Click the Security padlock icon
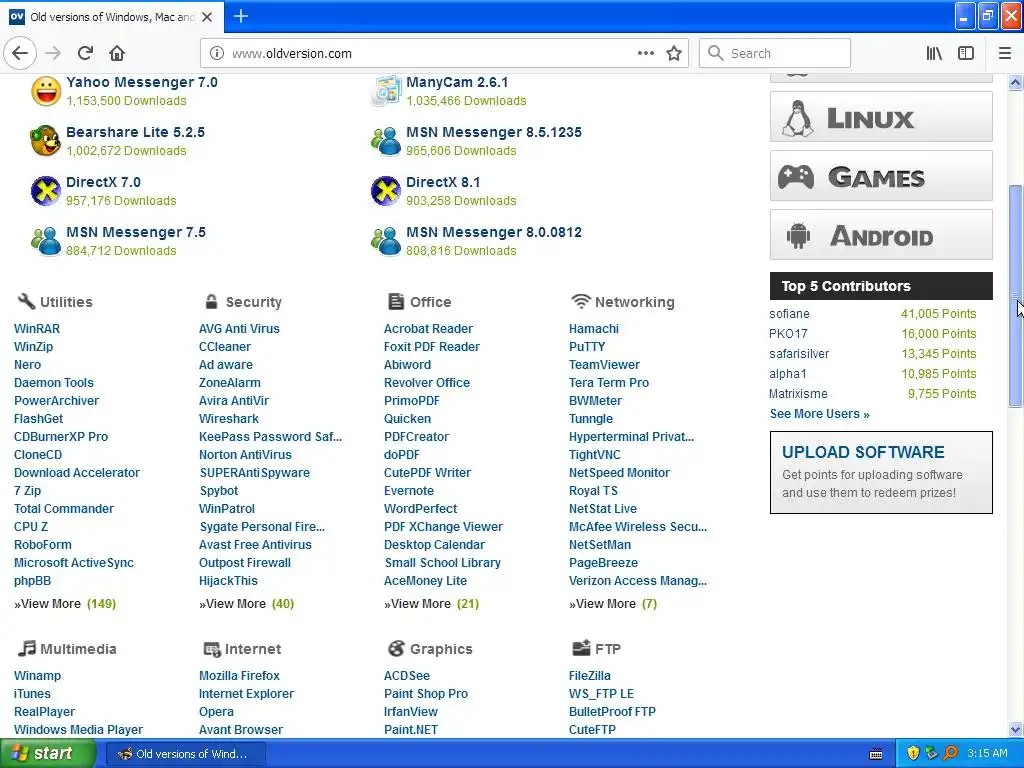Screen dimensions: 1024x768 (x=211, y=301)
